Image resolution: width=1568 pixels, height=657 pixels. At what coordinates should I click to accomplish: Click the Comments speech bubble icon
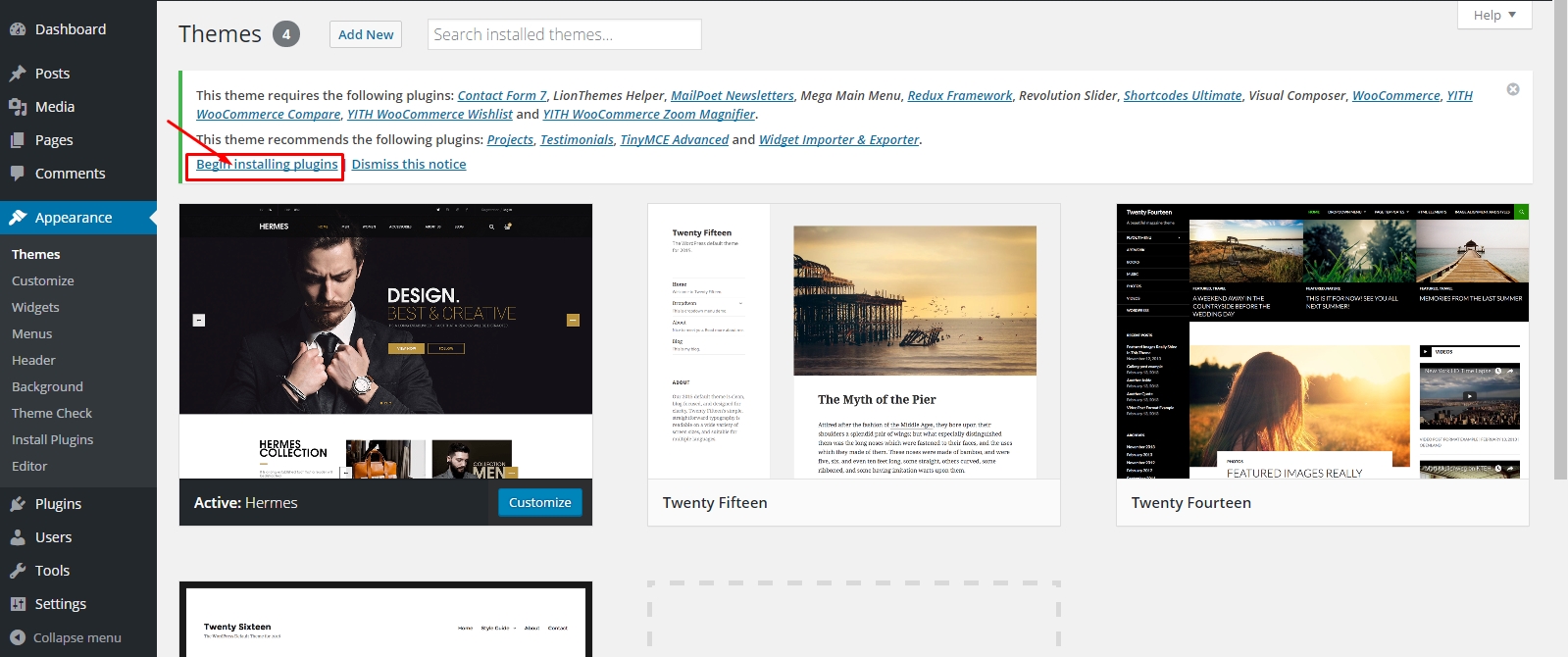[x=18, y=174]
